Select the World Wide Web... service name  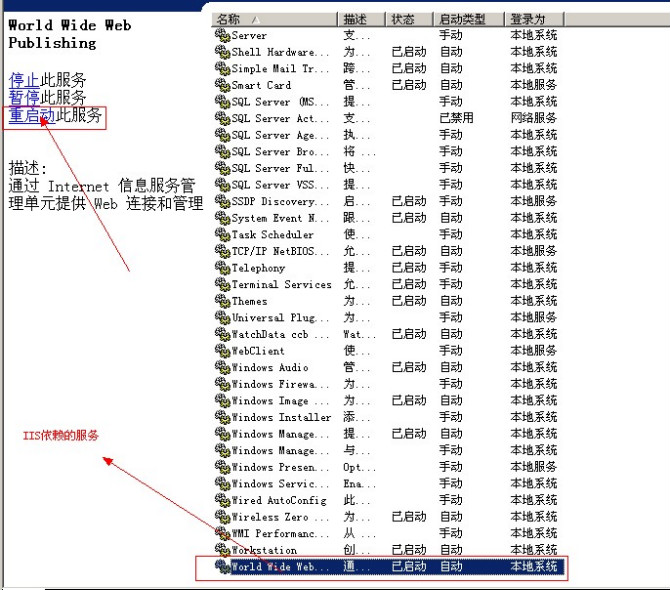point(280,567)
